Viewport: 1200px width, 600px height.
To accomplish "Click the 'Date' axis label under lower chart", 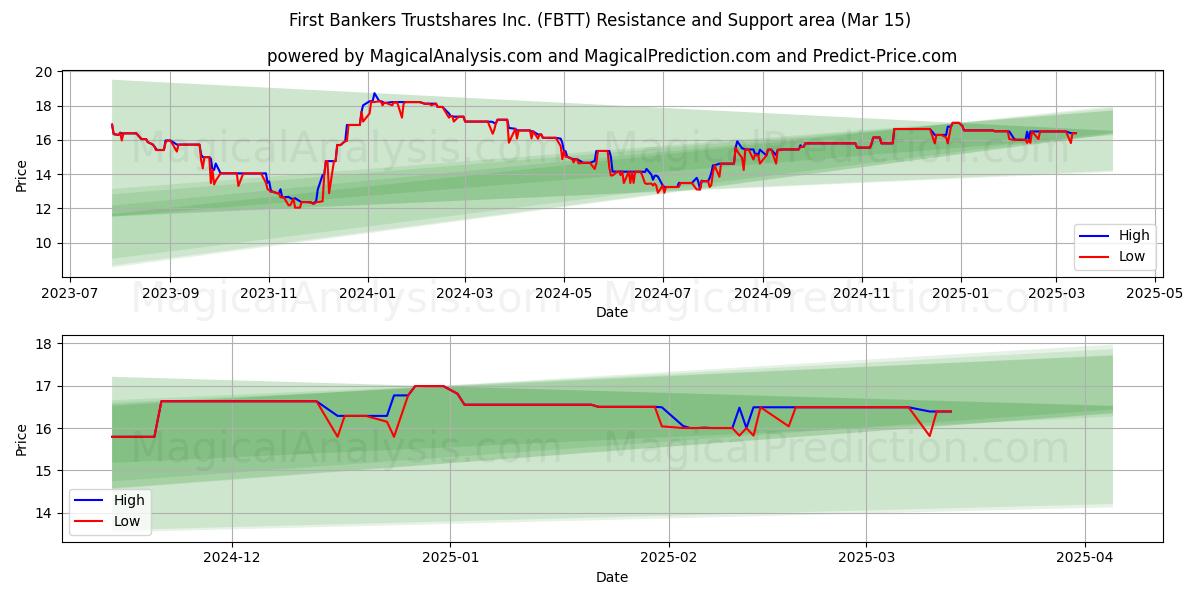I will (x=612, y=577).
